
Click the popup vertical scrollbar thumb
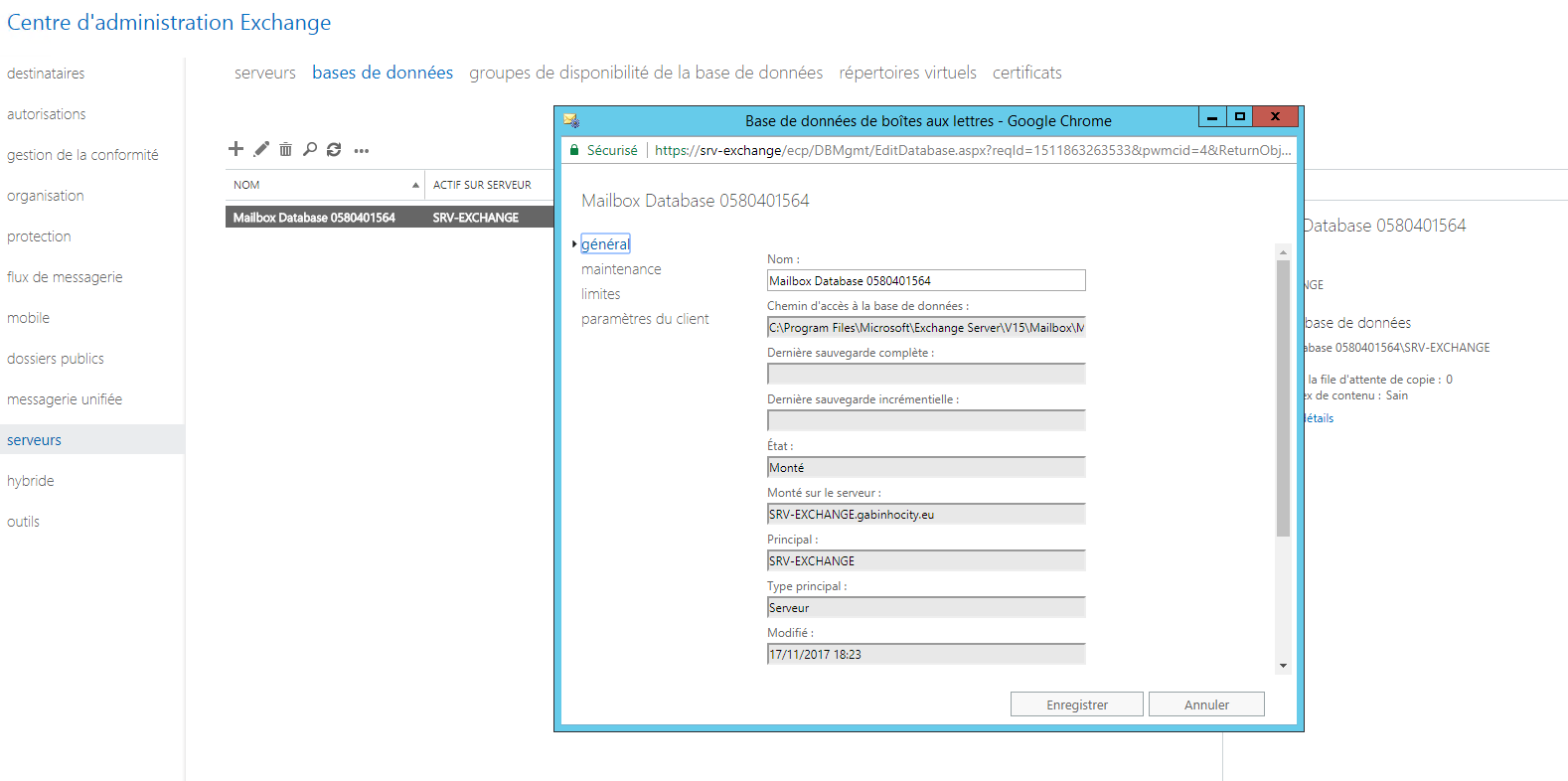1283,397
